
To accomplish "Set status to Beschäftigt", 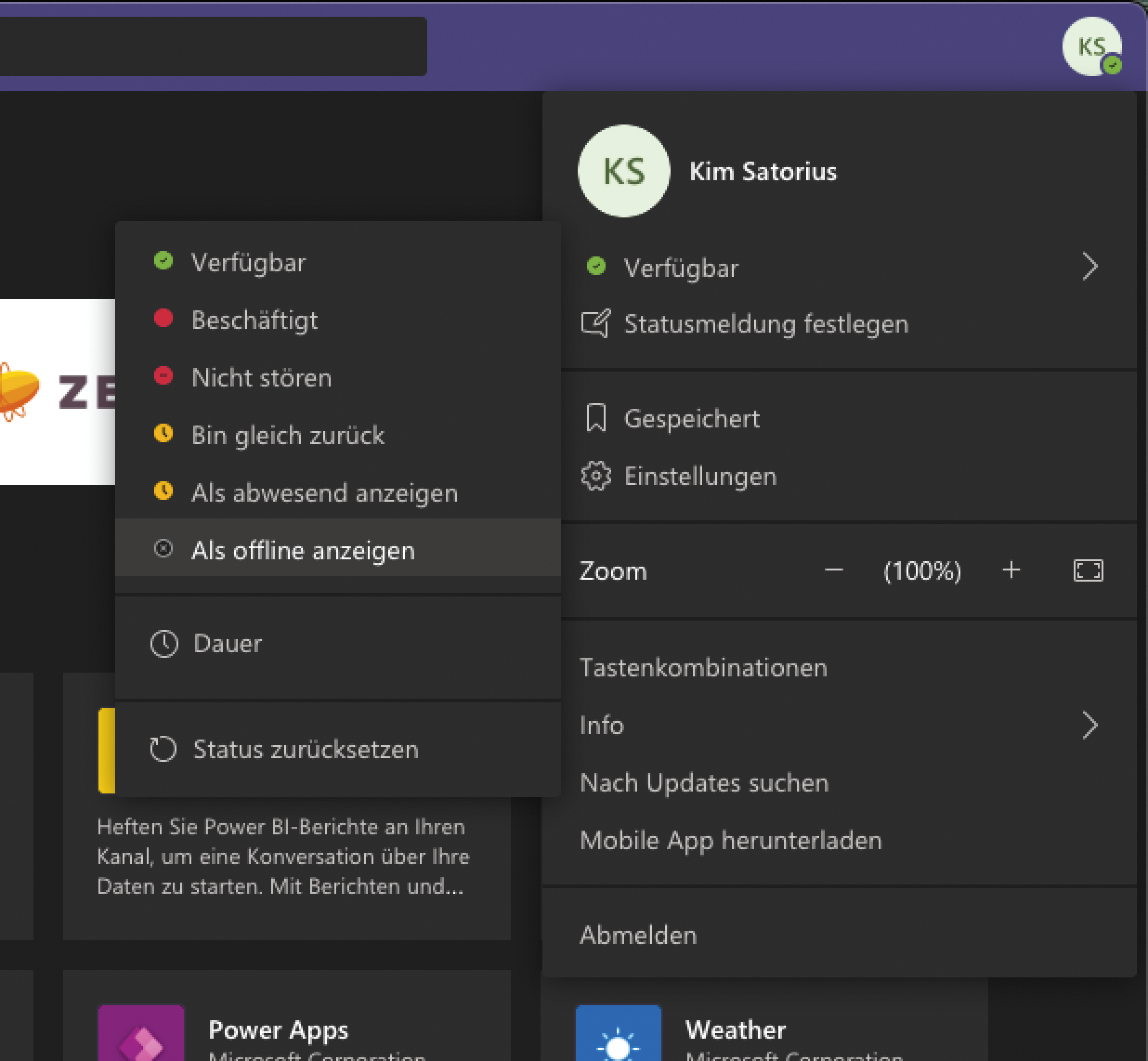I will coord(338,320).
